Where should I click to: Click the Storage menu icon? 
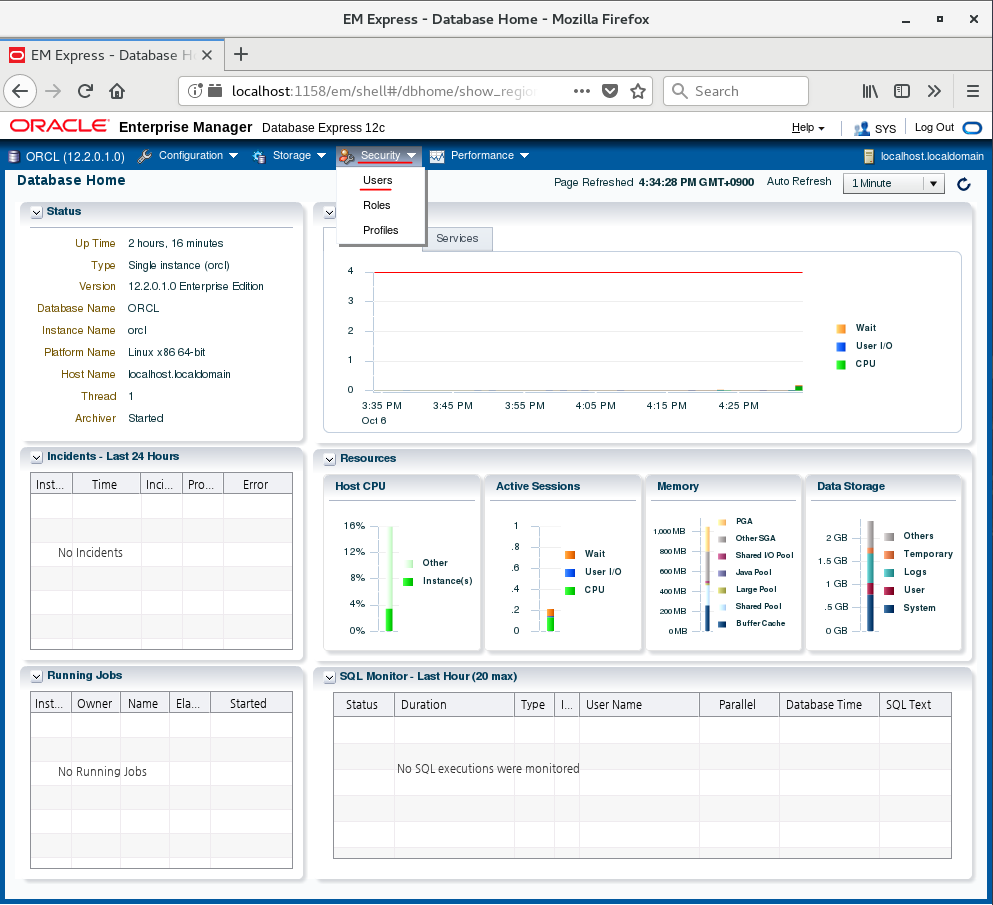point(258,156)
